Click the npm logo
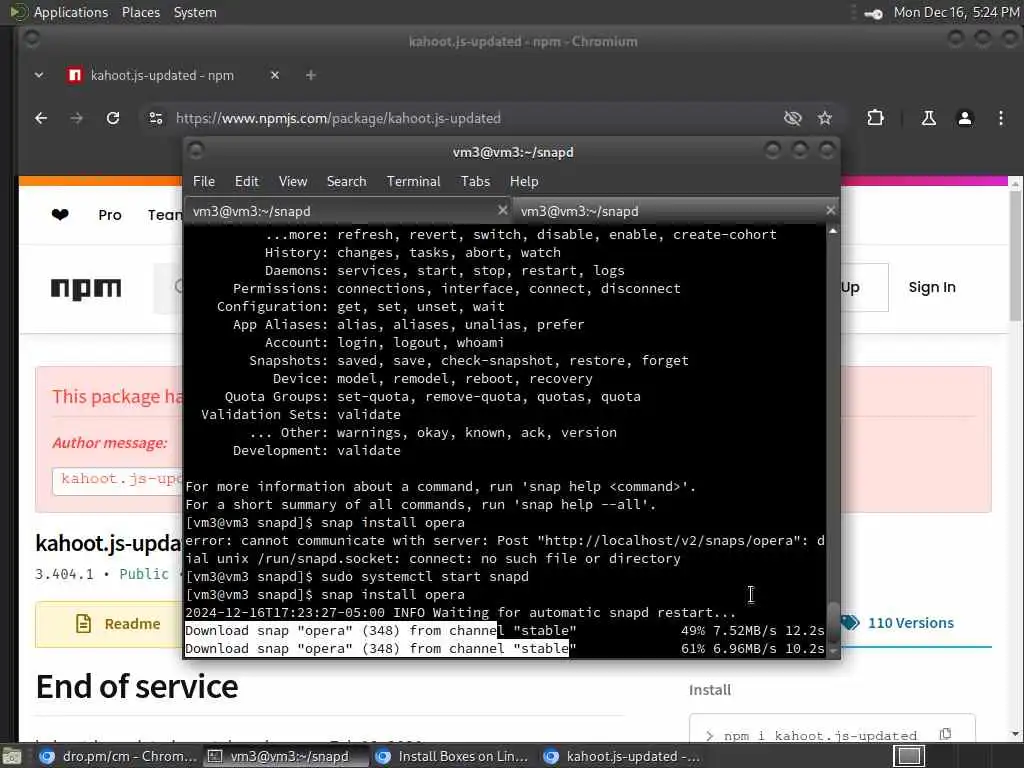Screen dimensions: 1024x768 [86, 288]
